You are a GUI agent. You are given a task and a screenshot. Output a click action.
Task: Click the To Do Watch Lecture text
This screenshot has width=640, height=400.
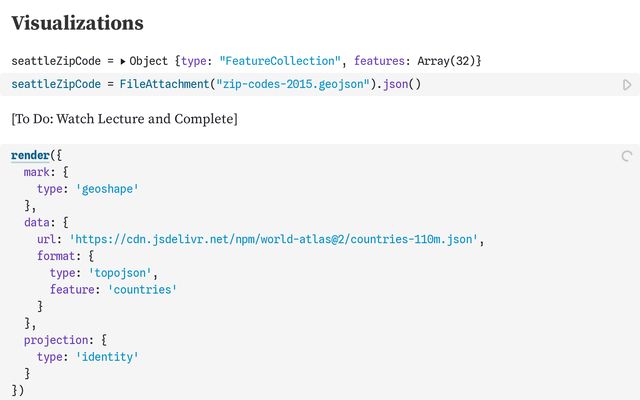pos(124,119)
